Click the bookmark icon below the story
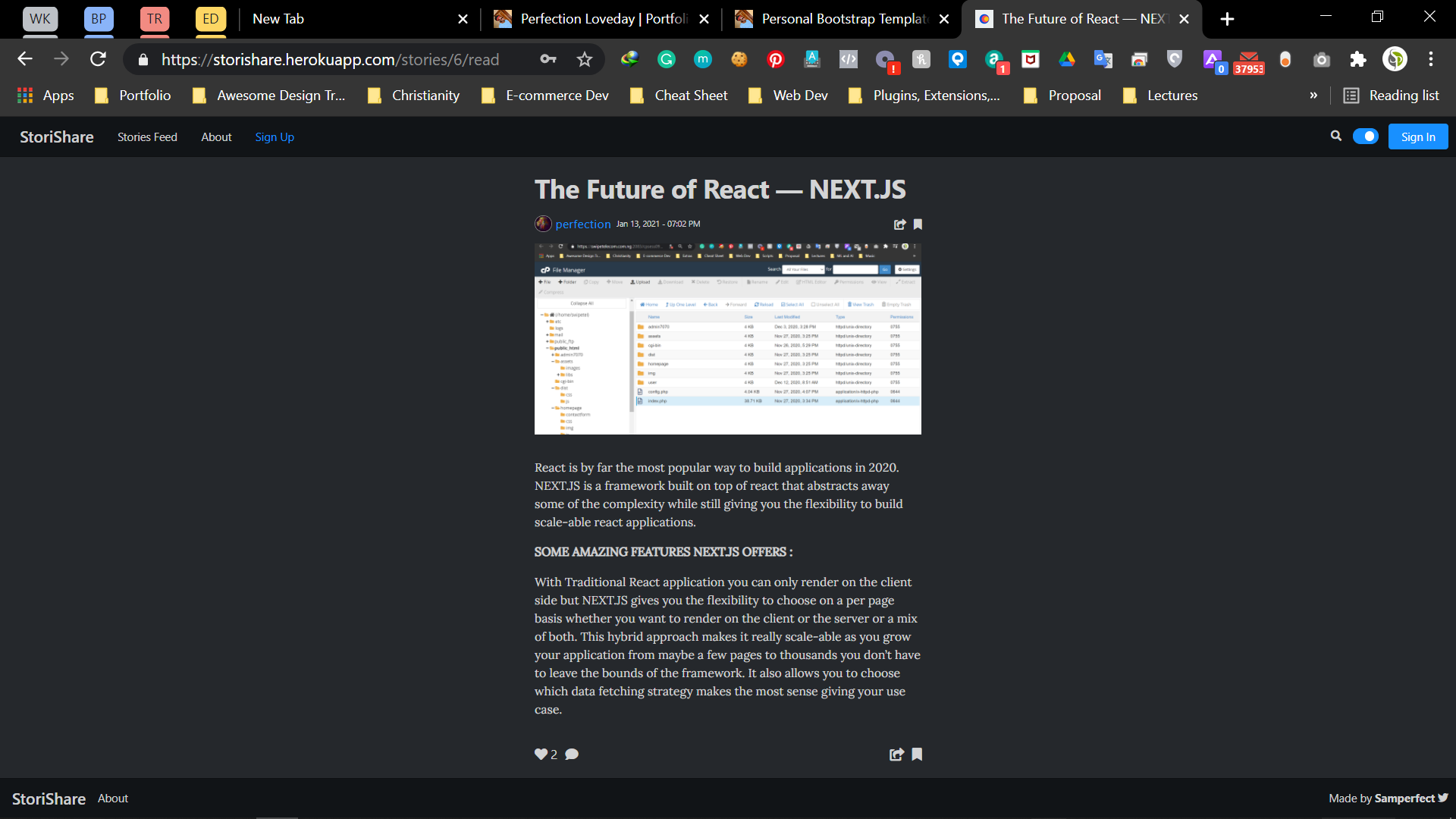1456x819 pixels. [x=917, y=754]
